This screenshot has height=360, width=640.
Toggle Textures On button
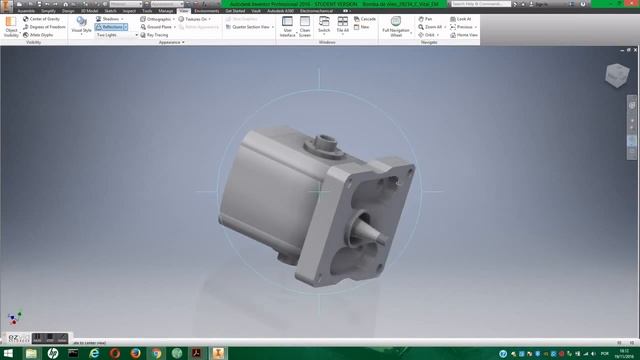point(193,19)
